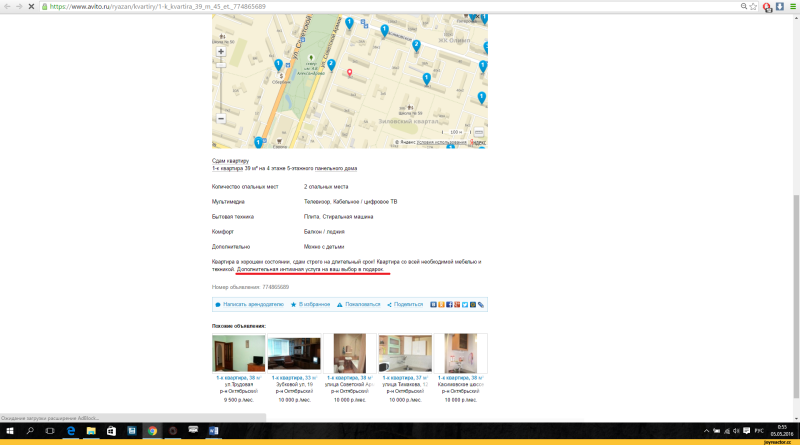
Task: Click the AdBlock extension icon
Action: coord(767,6)
